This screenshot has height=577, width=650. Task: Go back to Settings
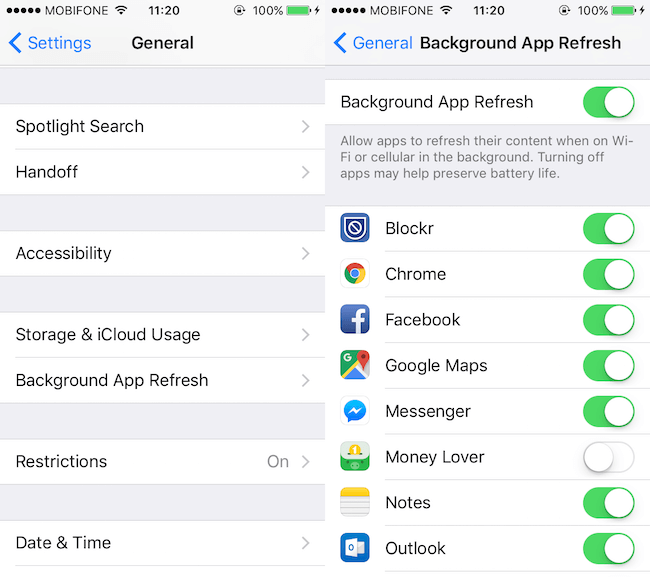pyautogui.click(x=50, y=43)
